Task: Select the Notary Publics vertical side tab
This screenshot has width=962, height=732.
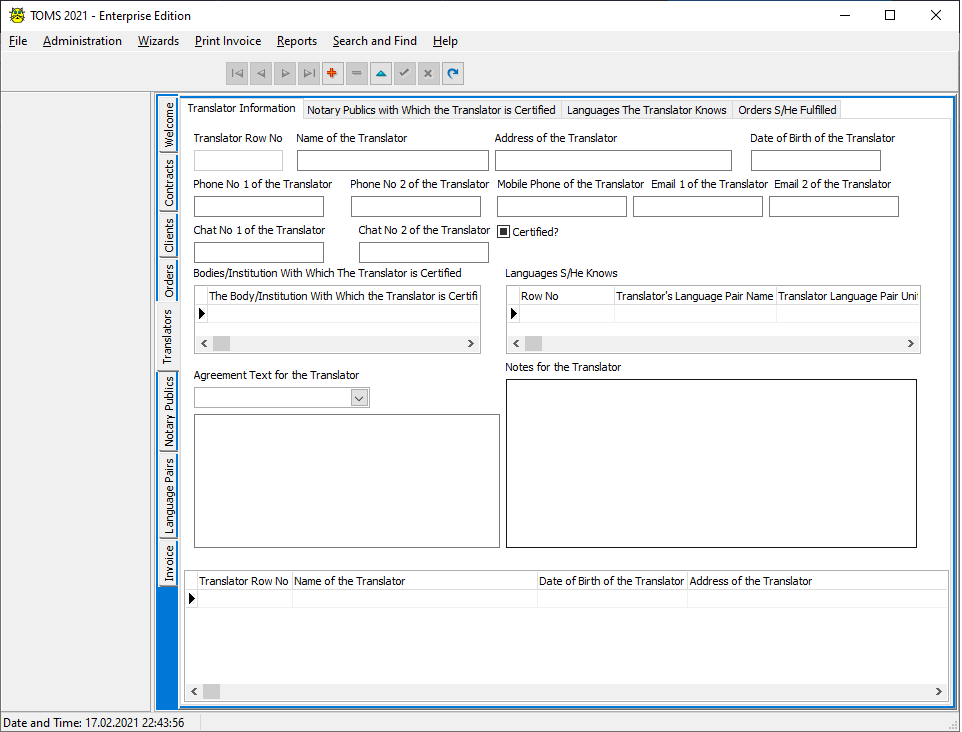Action: pyautogui.click(x=169, y=411)
